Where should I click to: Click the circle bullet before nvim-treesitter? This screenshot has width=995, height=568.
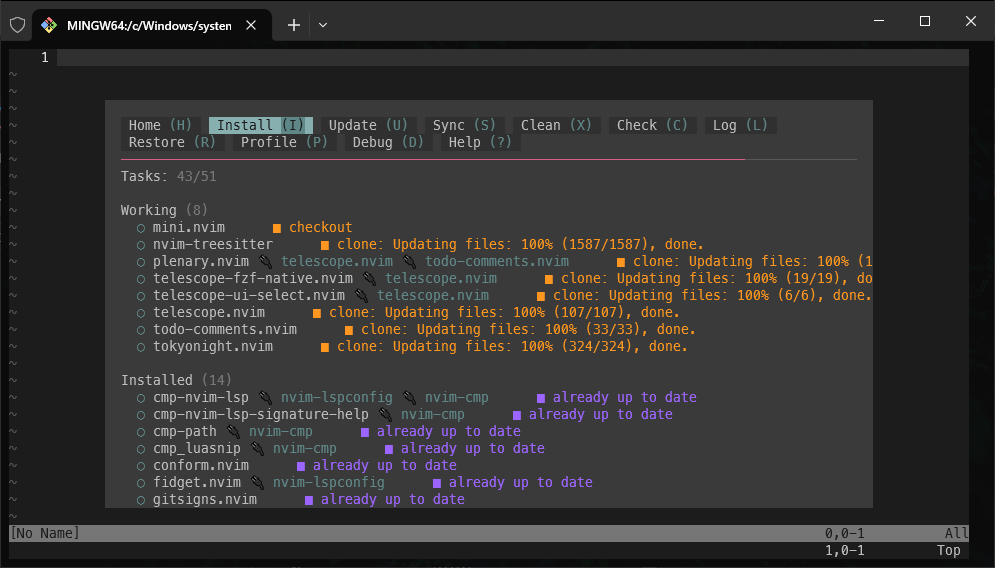141,245
